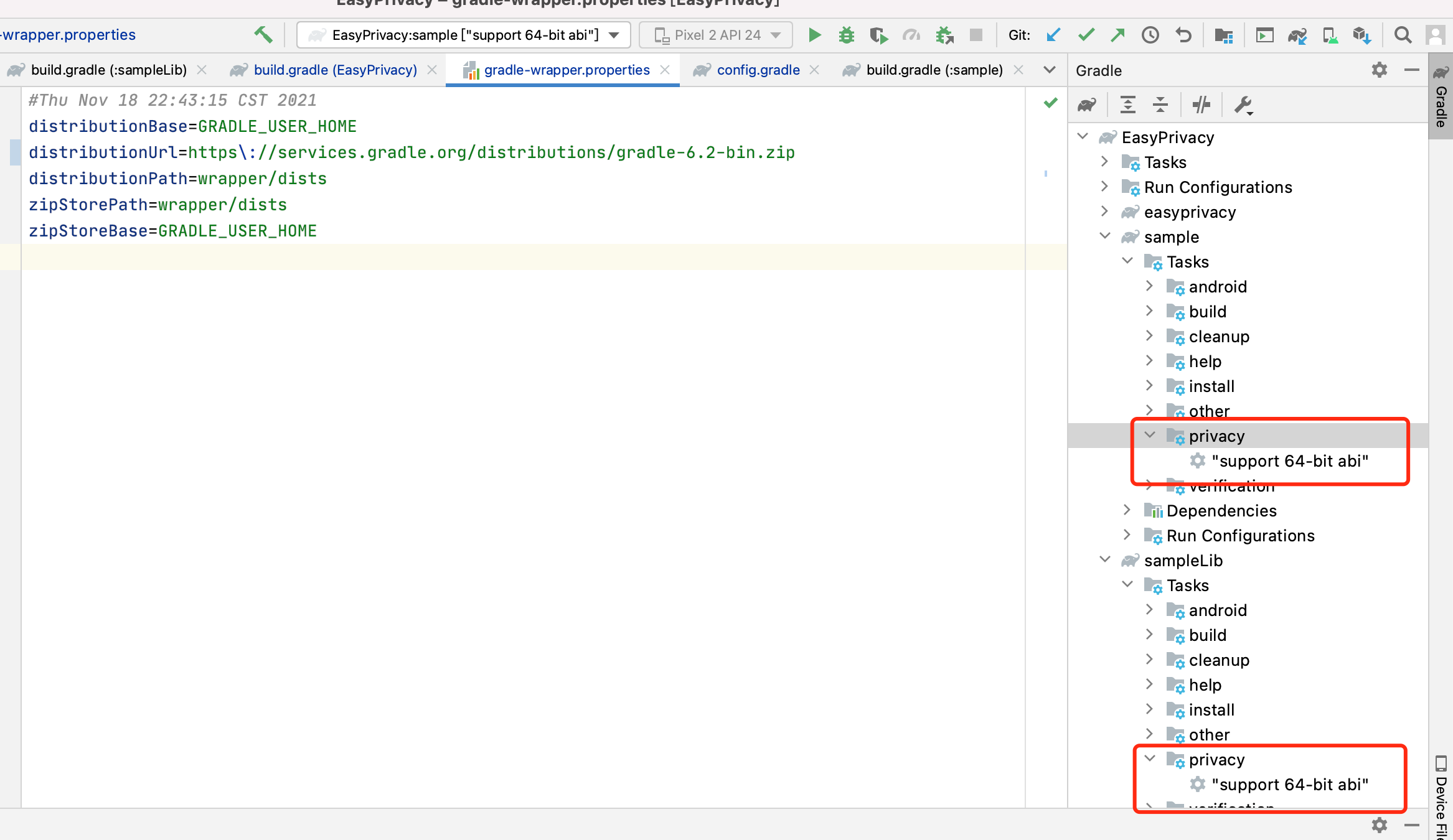Attach debugger to Android process icon
The height and width of the screenshot is (840, 1453).
(944, 35)
